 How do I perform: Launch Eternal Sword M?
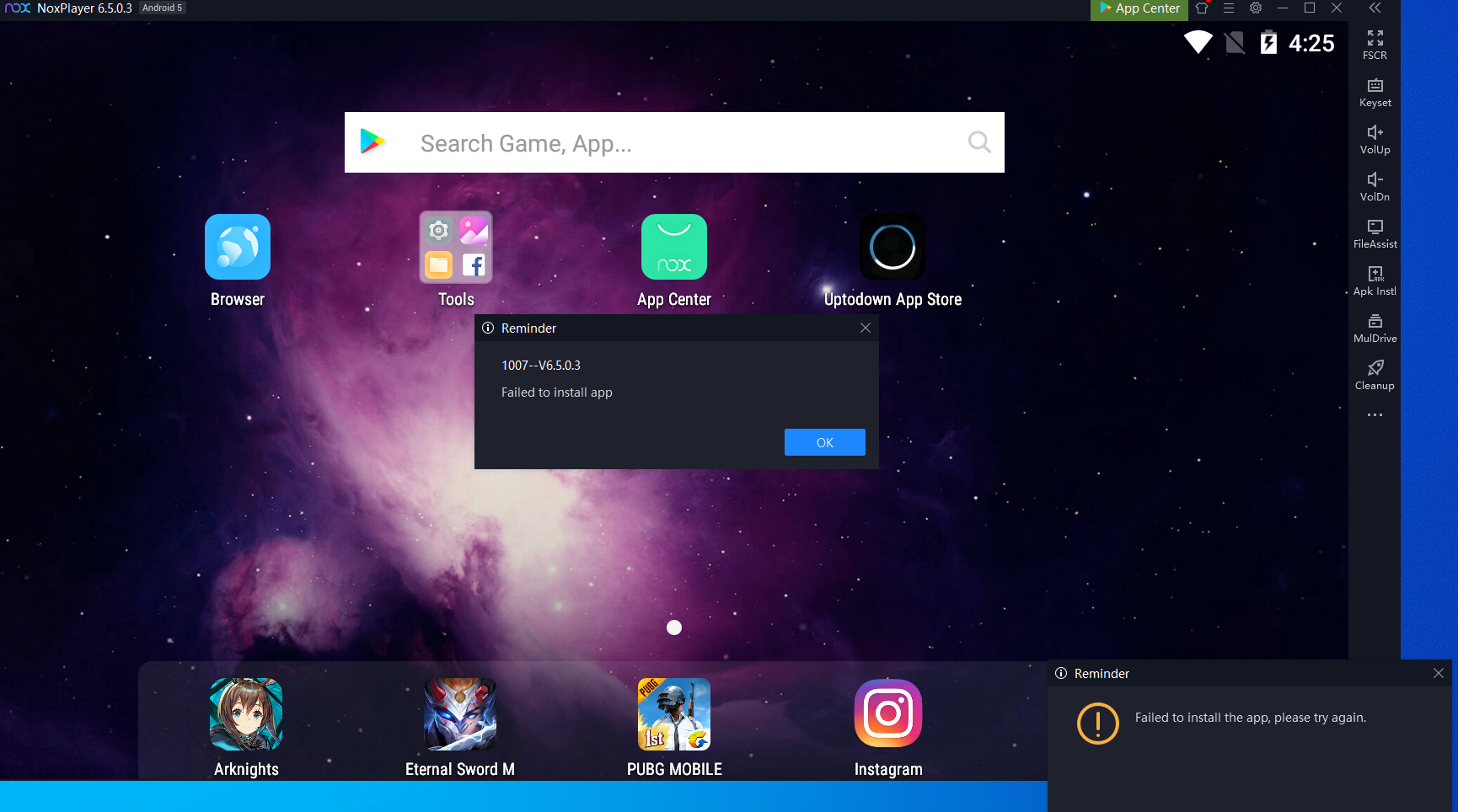[x=460, y=714]
